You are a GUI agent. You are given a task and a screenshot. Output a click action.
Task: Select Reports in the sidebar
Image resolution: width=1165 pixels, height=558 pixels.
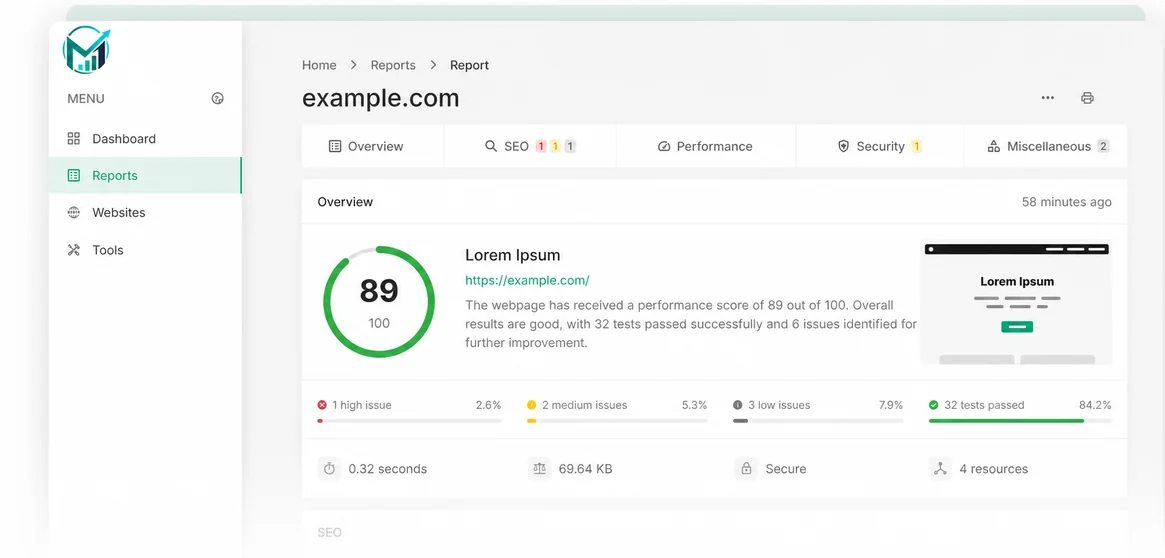click(145, 175)
